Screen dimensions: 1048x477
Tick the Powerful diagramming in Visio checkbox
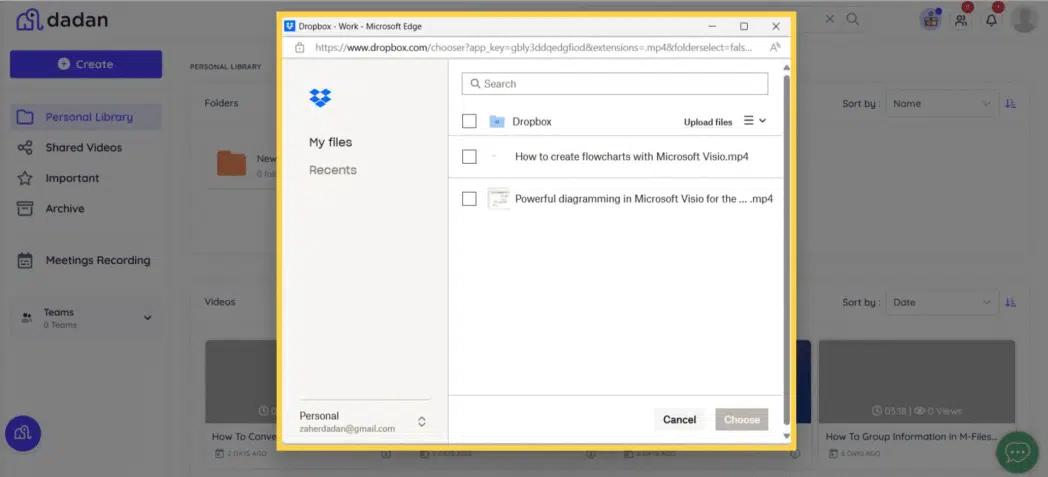click(x=469, y=199)
